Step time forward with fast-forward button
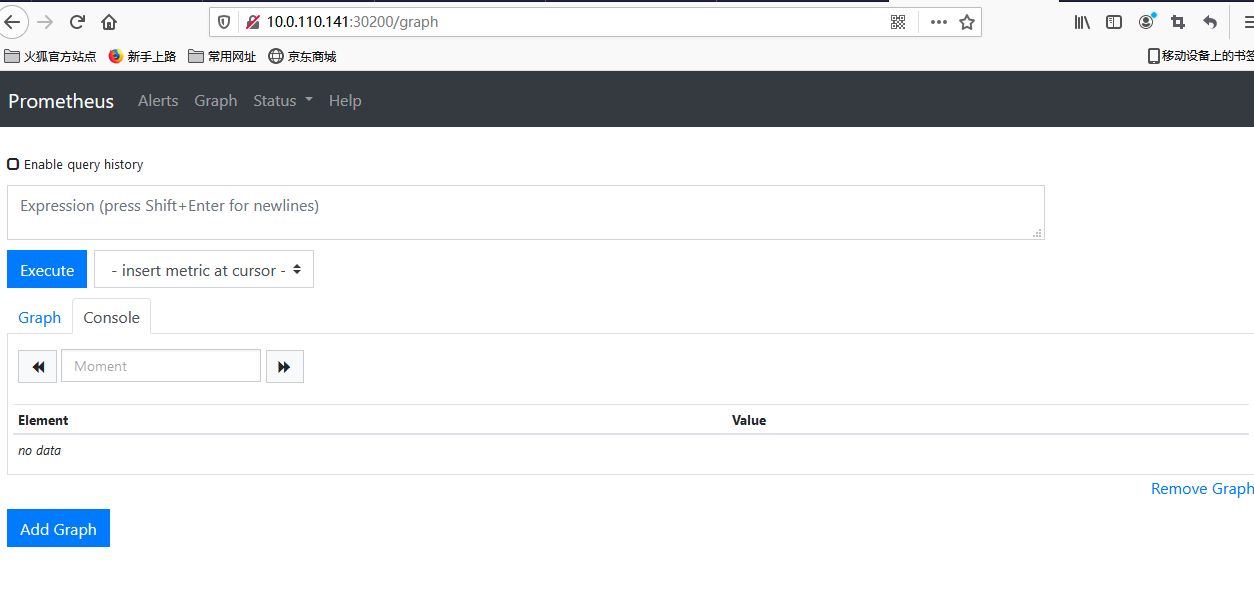The image size is (1254, 590). 284,367
